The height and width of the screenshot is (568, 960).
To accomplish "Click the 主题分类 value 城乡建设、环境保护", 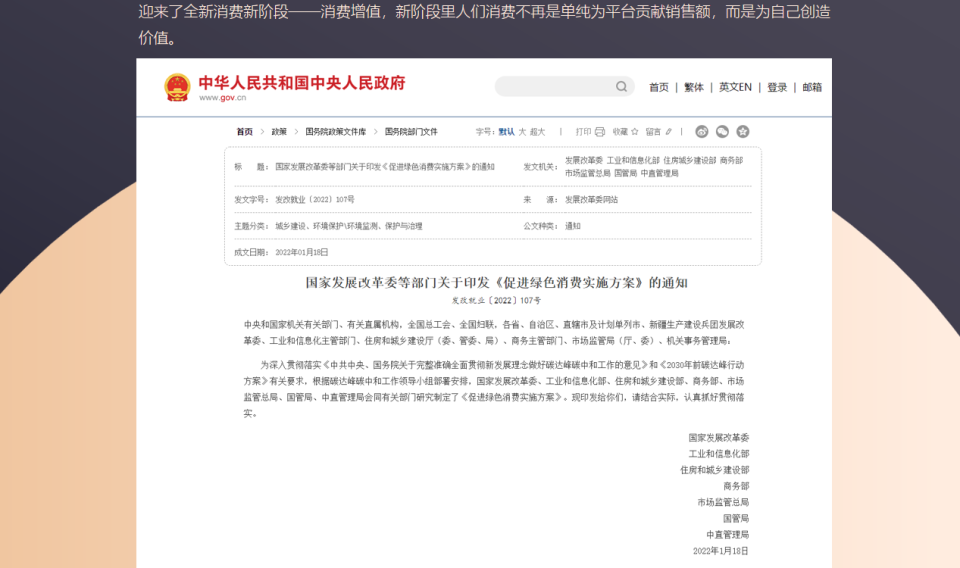I will (x=348, y=226).
